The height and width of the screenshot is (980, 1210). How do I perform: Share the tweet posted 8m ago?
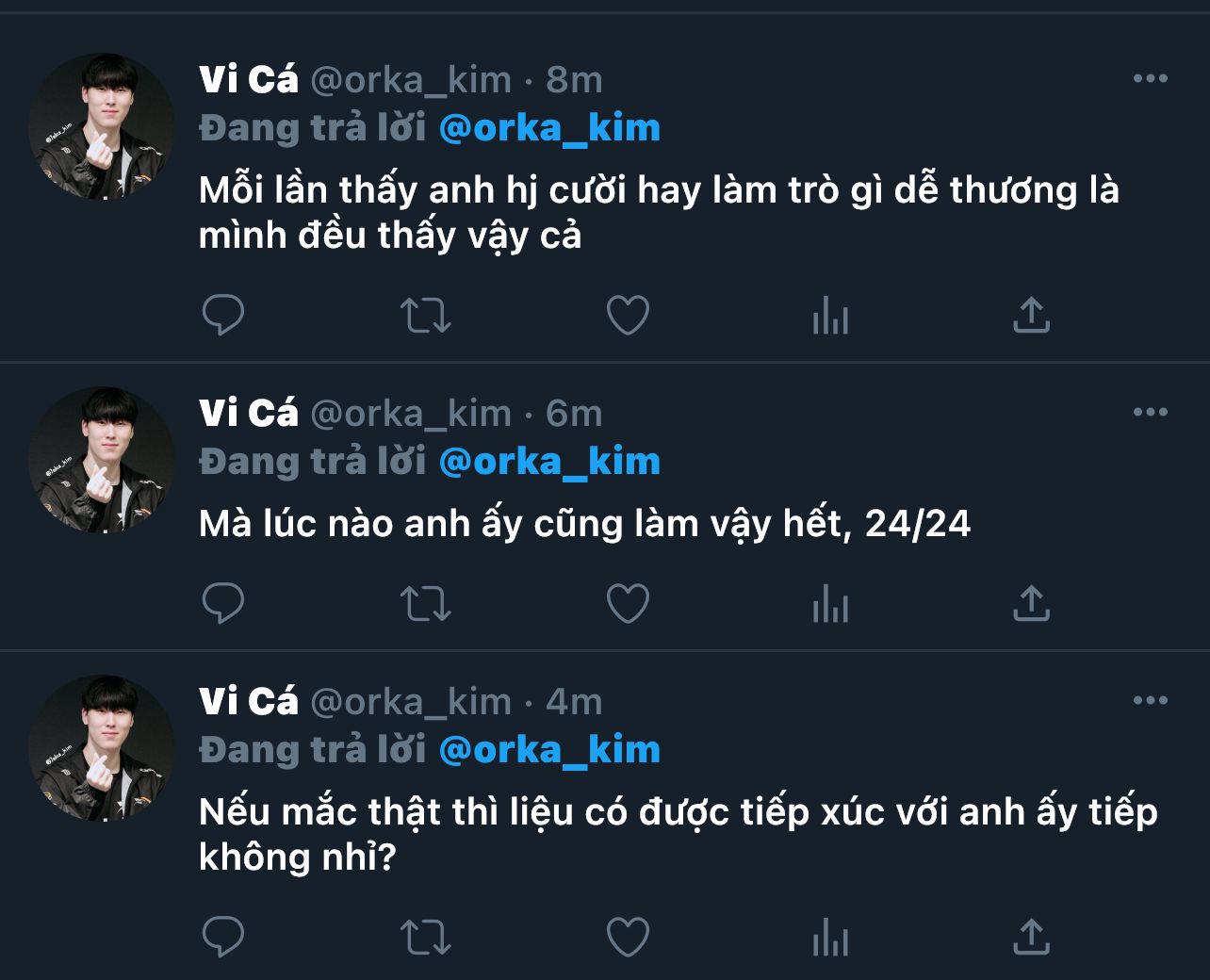click(1031, 316)
